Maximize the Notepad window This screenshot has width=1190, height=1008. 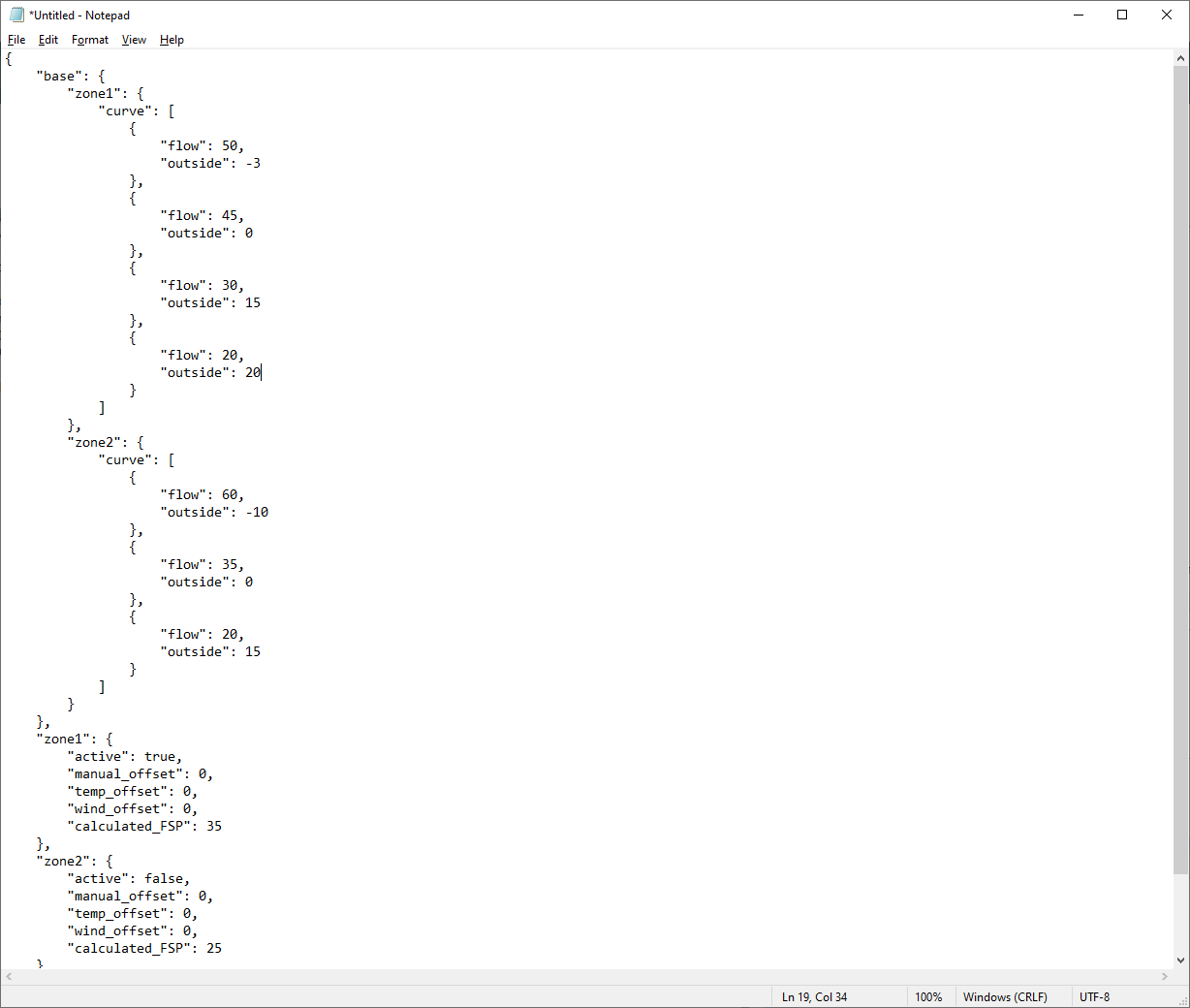point(1122,15)
